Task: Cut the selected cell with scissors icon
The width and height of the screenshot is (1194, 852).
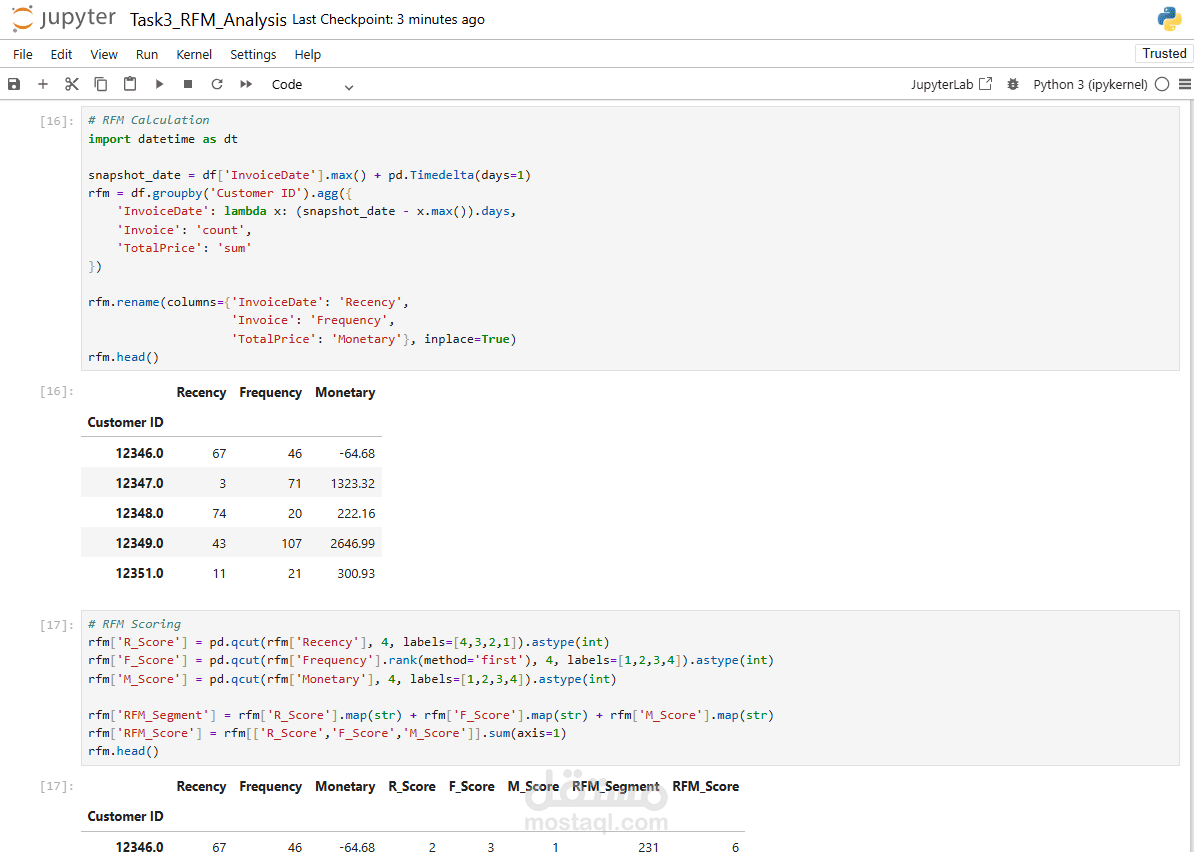Action: tap(72, 85)
